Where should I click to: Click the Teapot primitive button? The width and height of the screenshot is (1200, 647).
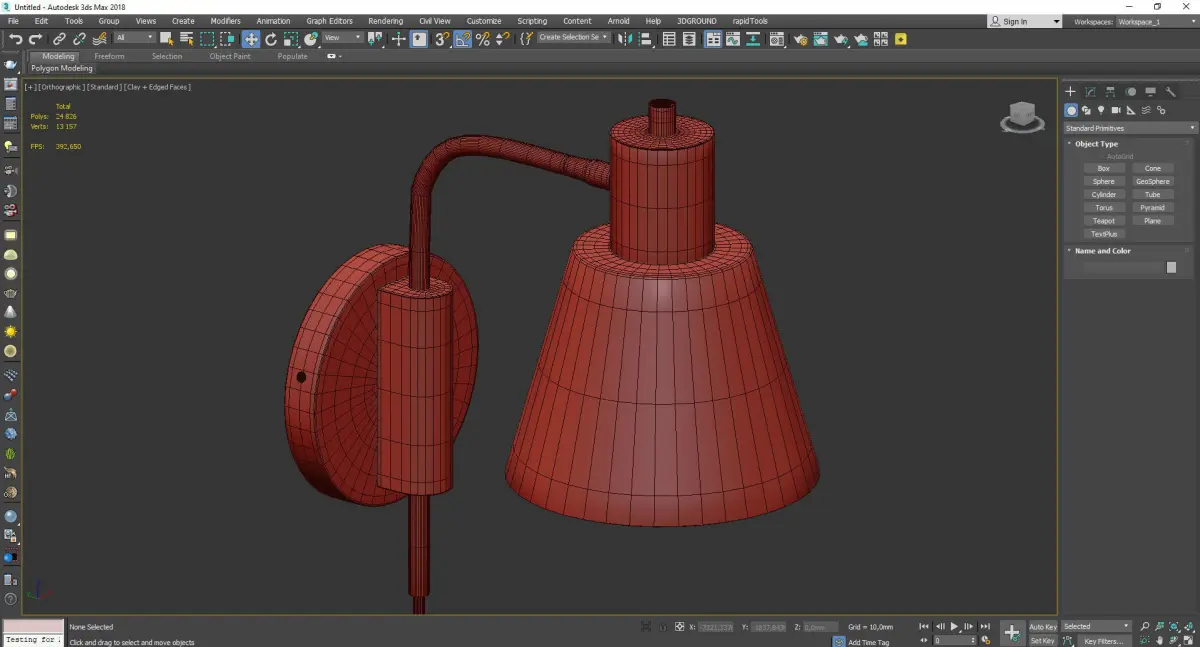(1103, 221)
